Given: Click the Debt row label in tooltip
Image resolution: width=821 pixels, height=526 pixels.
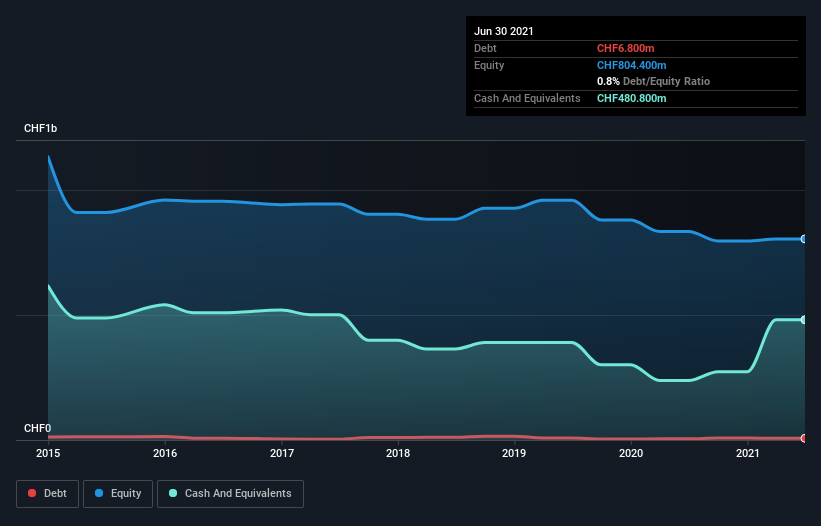Looking at the screenshot, I should [x=485, y=48].
